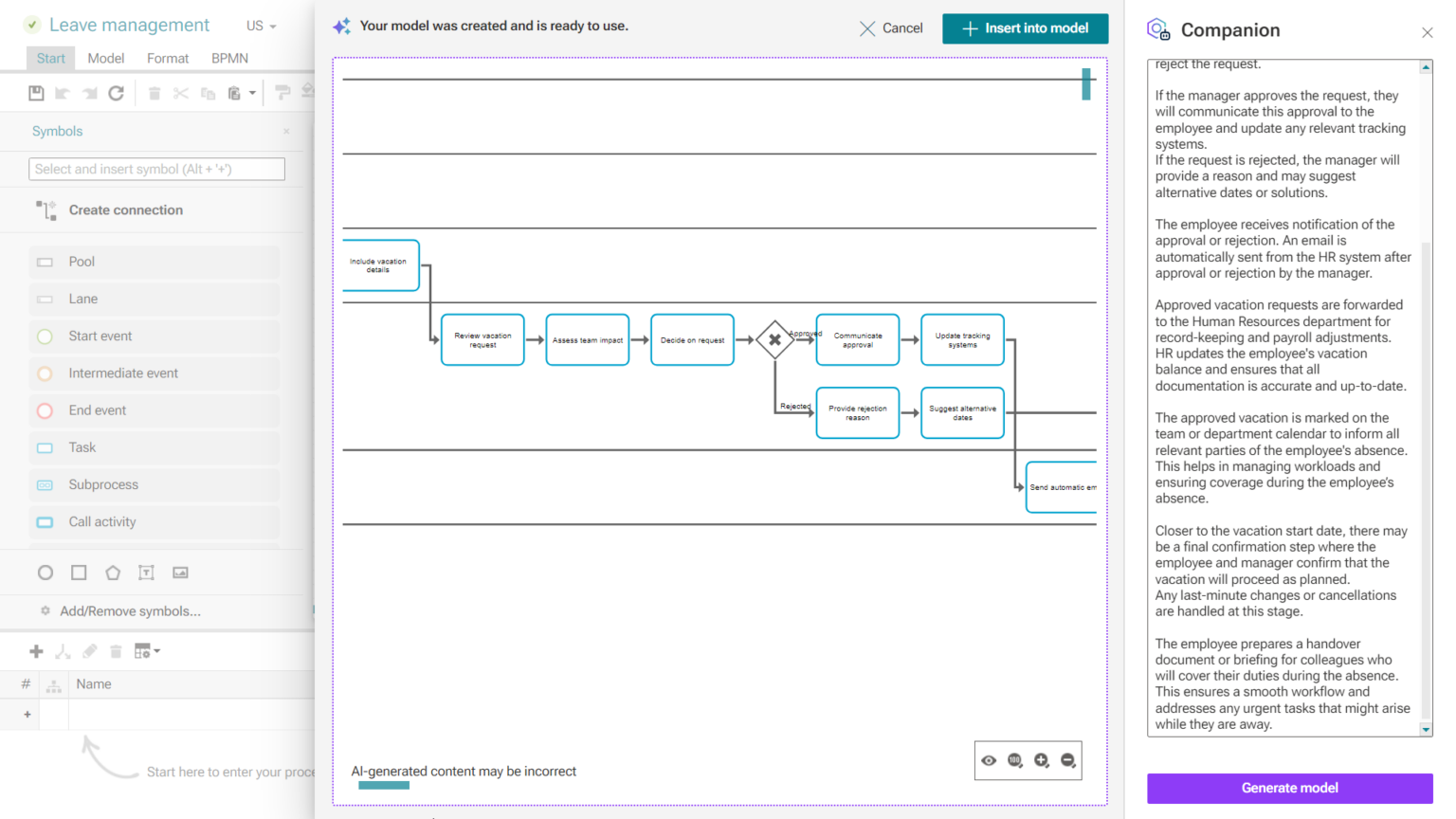Switch to the BPMN tab
The height and width of the screenshot is (819, 1456).
(229, 58)
